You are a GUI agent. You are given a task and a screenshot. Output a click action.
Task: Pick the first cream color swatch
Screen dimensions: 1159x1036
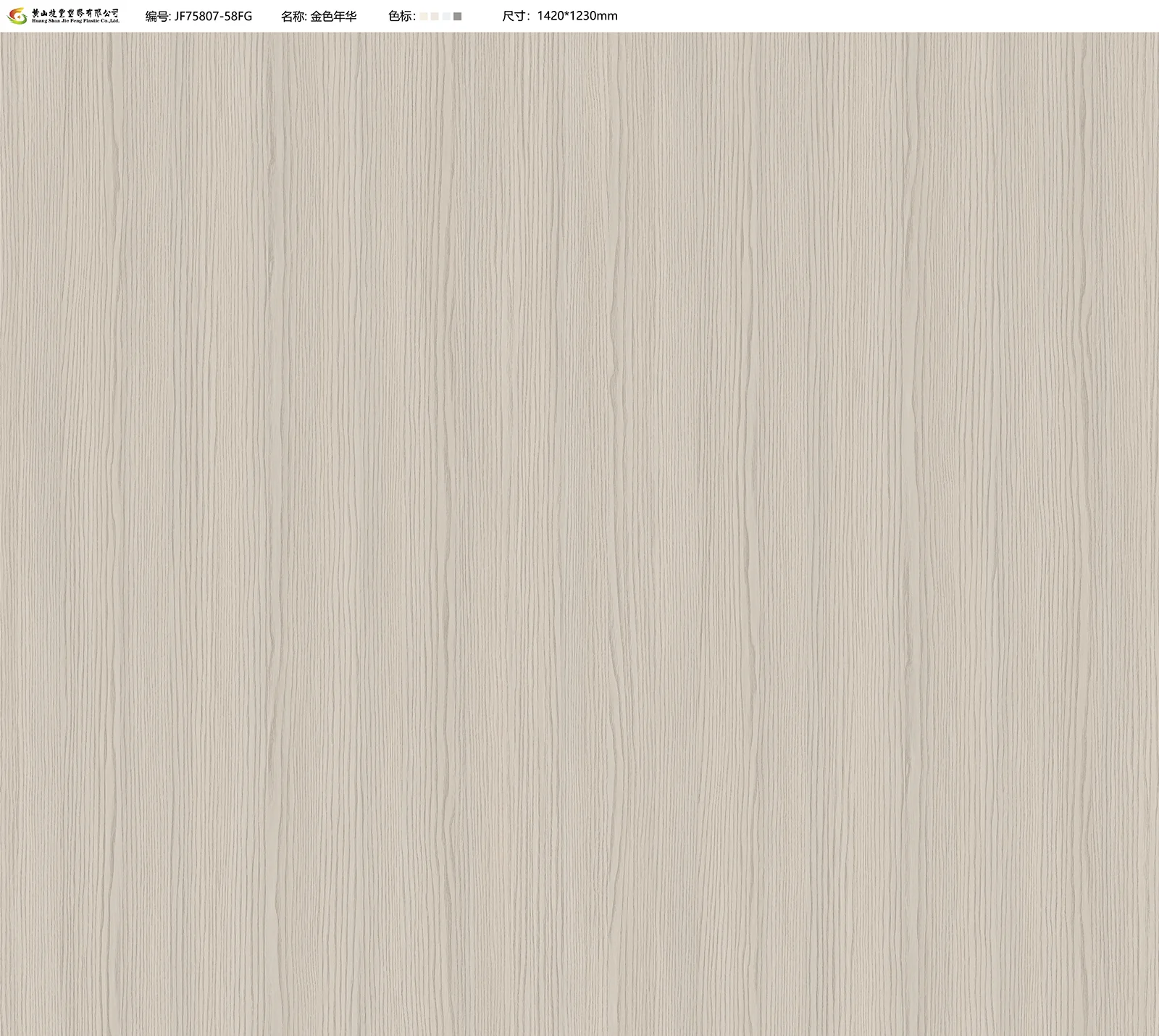[x=423, y=16]
